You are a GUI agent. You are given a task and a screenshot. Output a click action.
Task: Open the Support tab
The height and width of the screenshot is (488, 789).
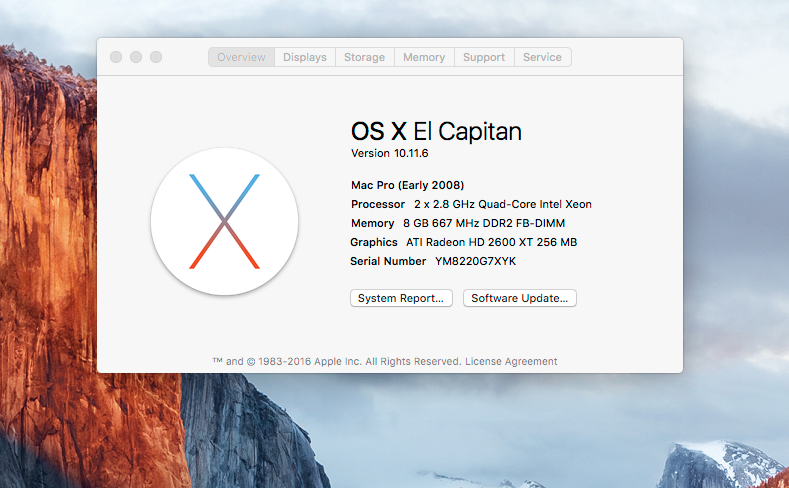(484, 57)
